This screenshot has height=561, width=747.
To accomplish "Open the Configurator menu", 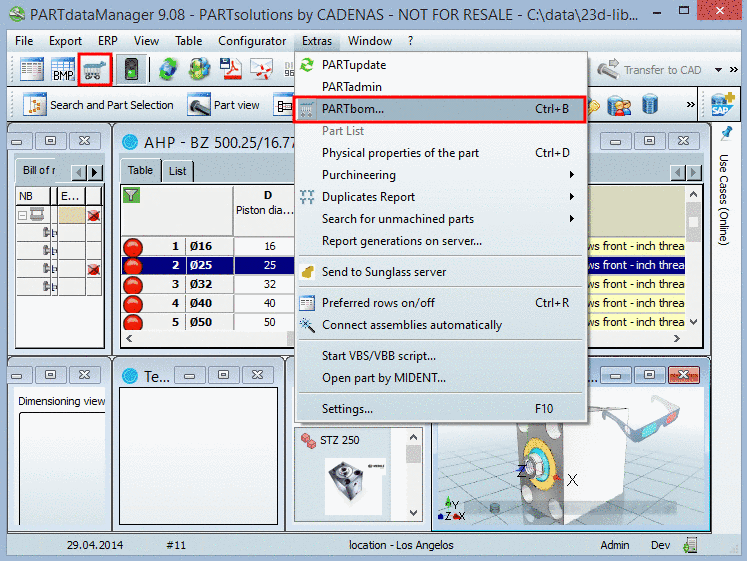I will (252, 41).
